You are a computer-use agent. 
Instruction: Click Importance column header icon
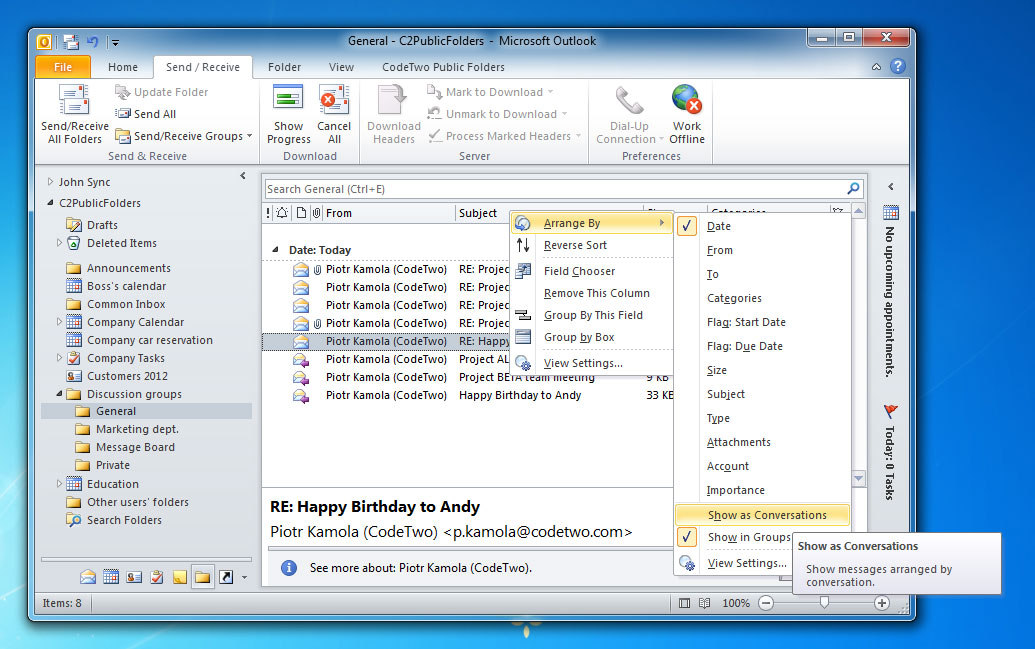(268, 213)
